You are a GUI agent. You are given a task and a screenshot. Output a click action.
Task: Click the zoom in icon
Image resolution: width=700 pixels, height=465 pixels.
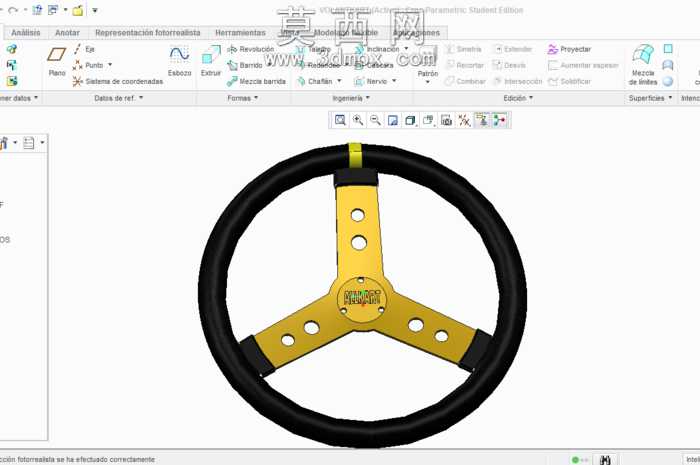358,120
